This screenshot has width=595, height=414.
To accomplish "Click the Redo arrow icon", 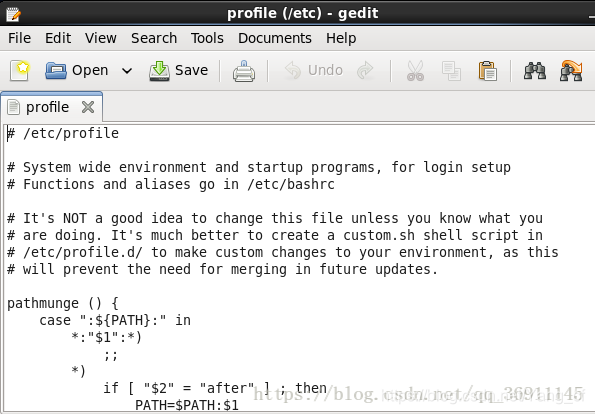I will [365, 71].
